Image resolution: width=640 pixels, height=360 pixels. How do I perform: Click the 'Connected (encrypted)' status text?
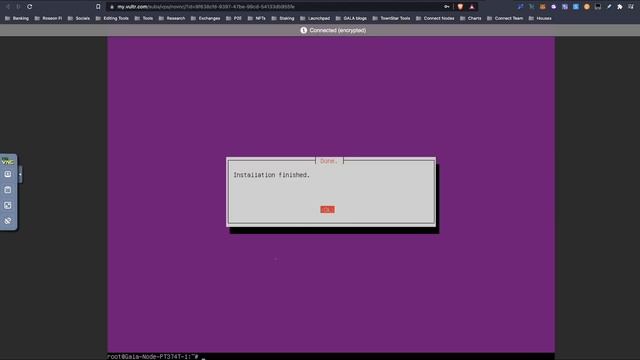[x=338, y=30]
